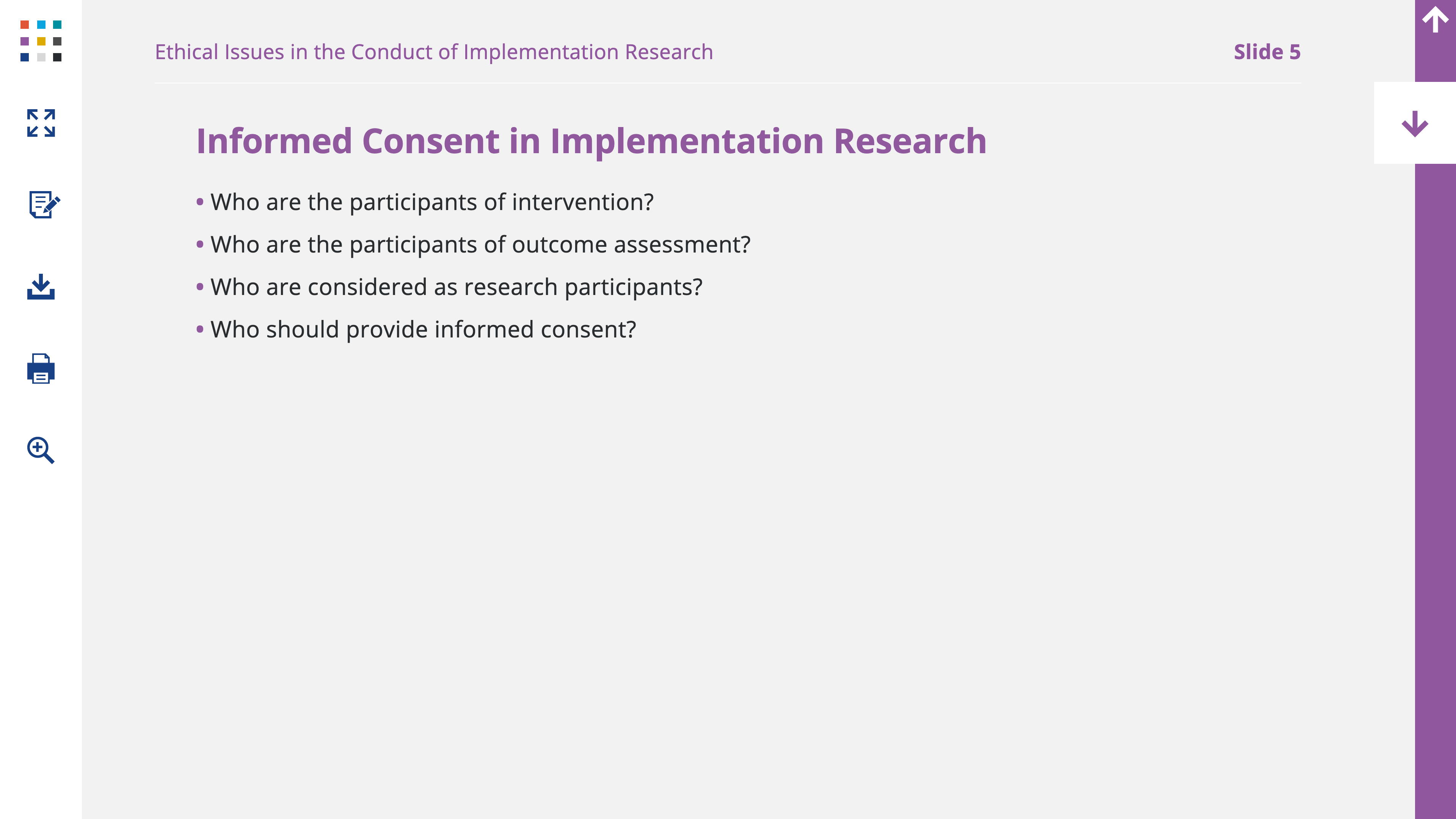Select bullet about participants of outcome assessment
Viewport: 1456px width, 819px height.
pyautogui.click(x=480, y=245)
